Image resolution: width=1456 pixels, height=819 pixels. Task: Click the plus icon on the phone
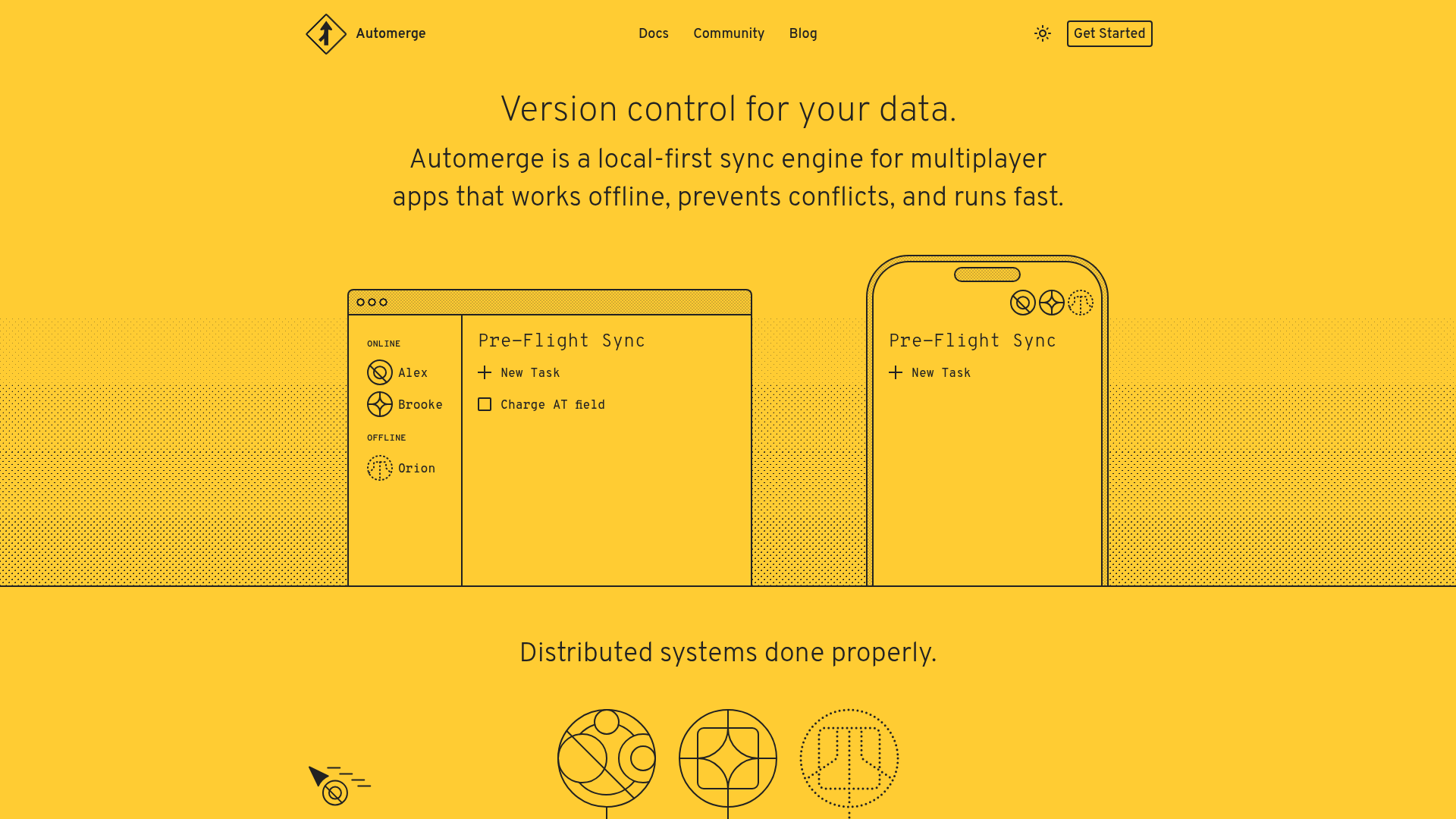[896, 372]
